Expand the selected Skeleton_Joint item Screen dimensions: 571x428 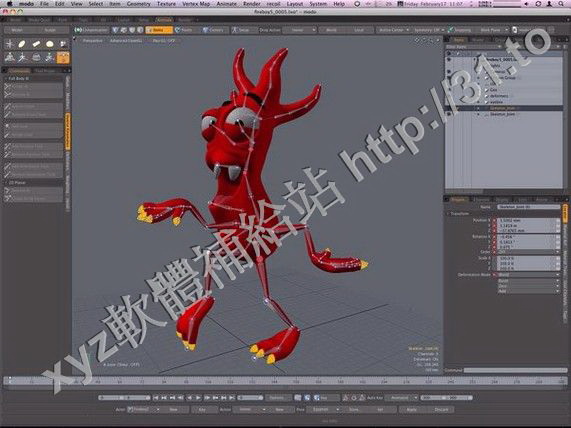click(479, 108)
